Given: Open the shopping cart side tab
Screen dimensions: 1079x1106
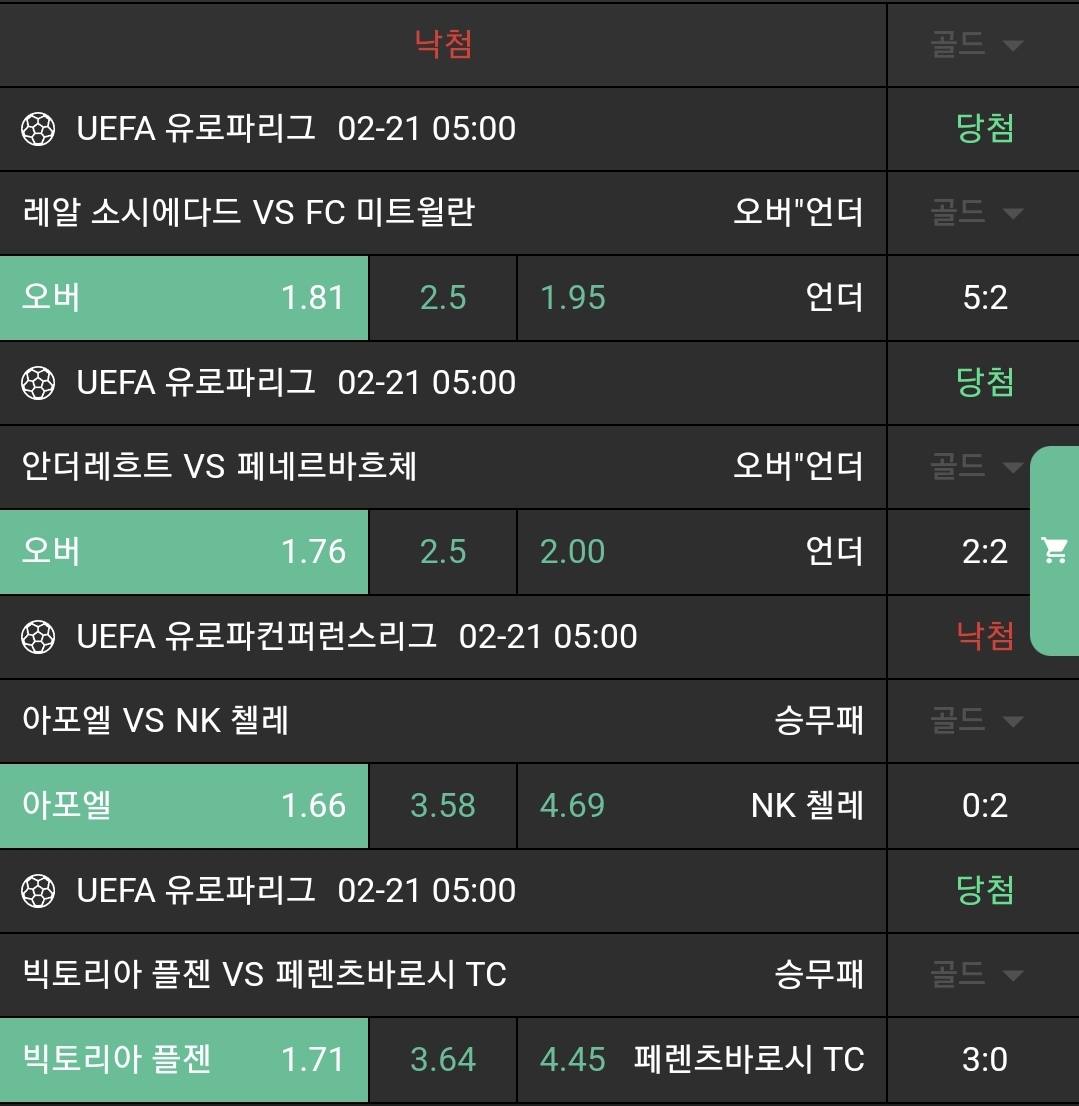Looking at the screenshot, I should click(x=1055, y=550).
